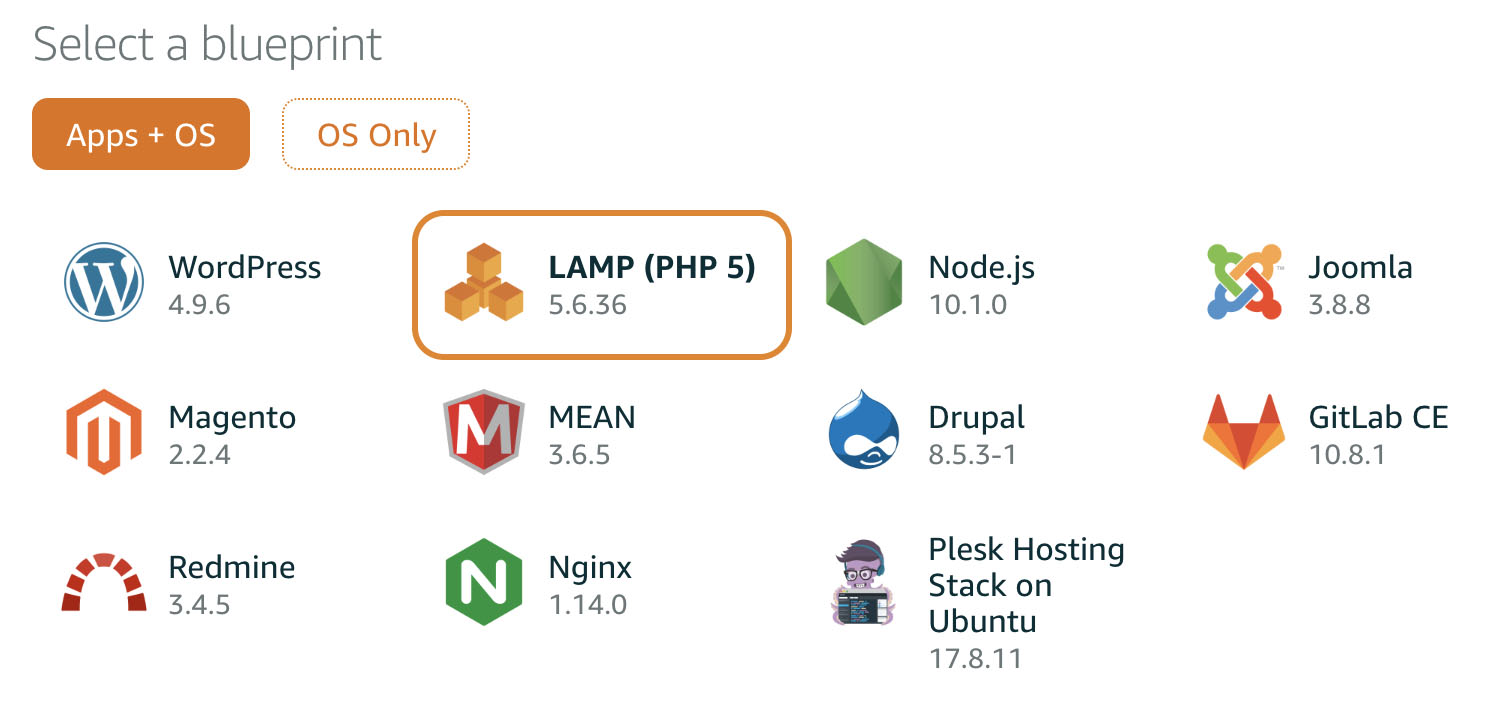The image size is (1510, 724).
Task: Select the Plesk octopus mascot icon
Action: click(x=864, y=583)
